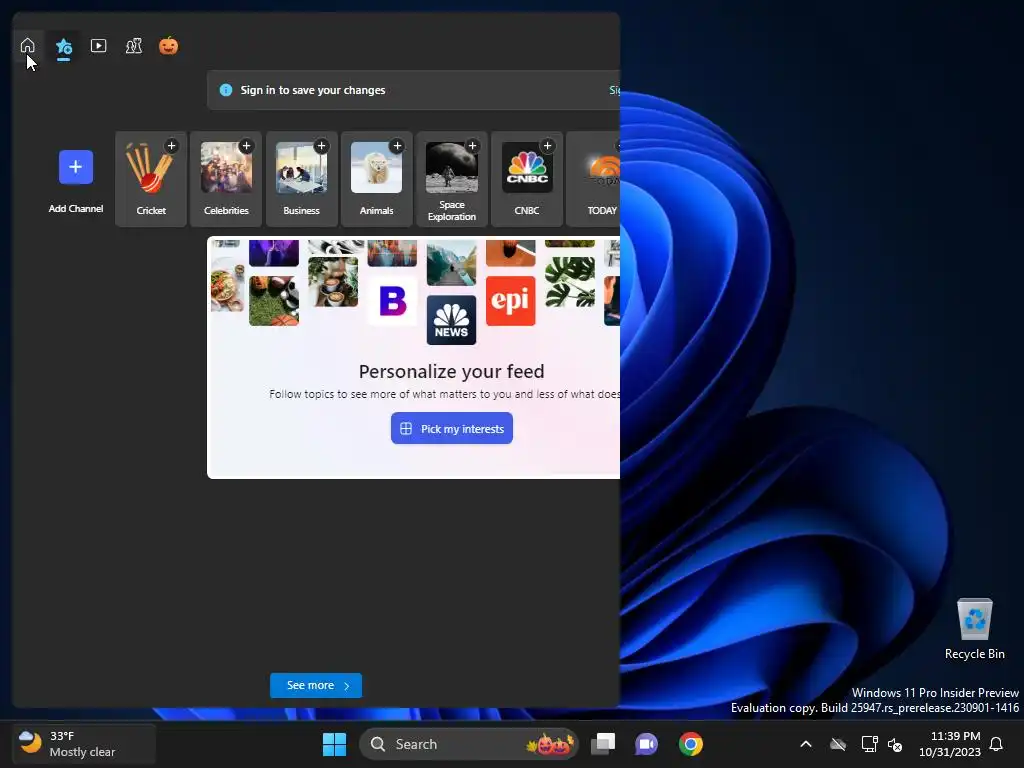Click the blue Add Channel plus button
The image size is (1024, 768).
(x=76, y=167)
